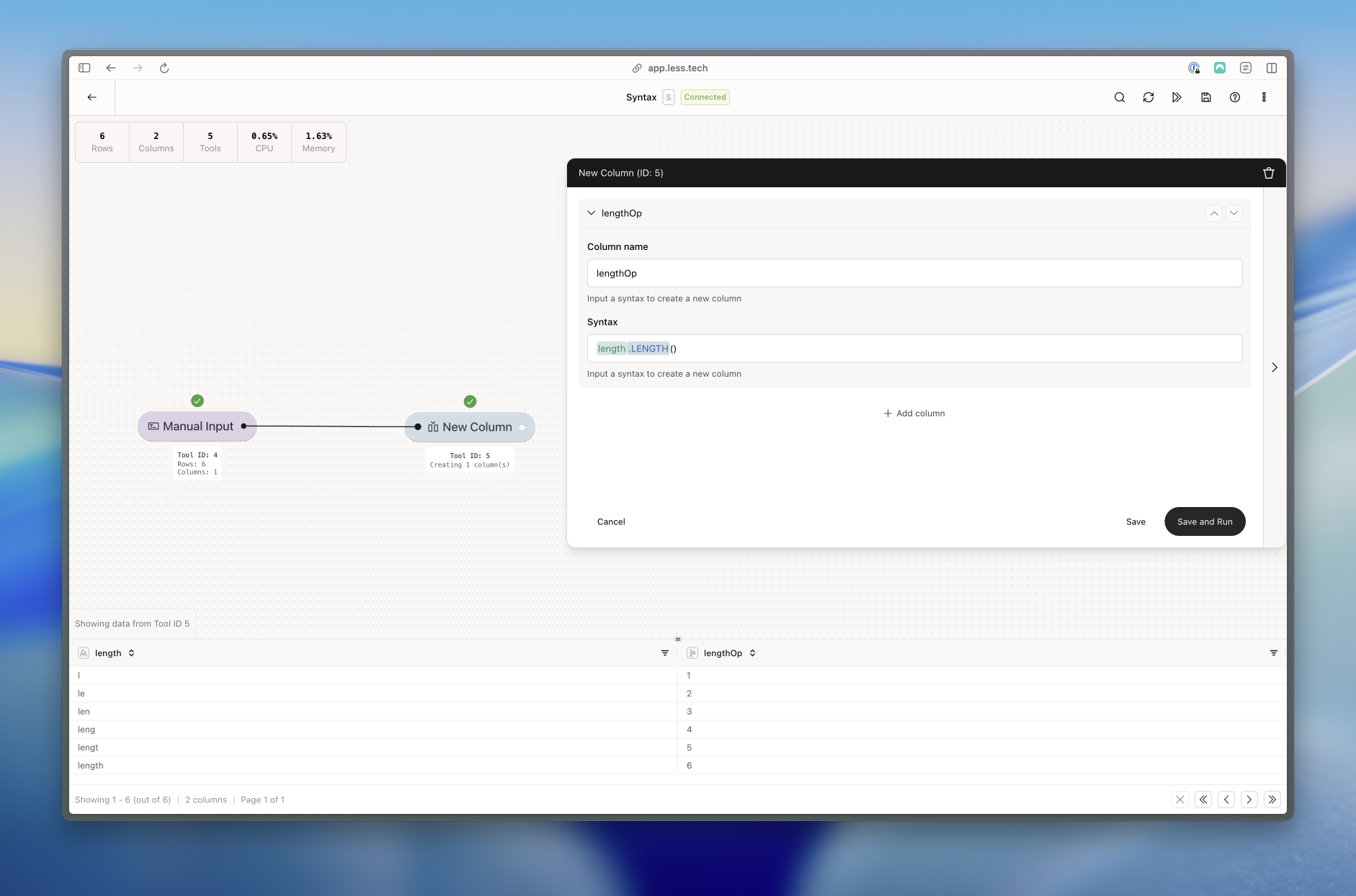This screenshot has height=896, width=1356.
Task: Select the New Column node
Action: 470,427
